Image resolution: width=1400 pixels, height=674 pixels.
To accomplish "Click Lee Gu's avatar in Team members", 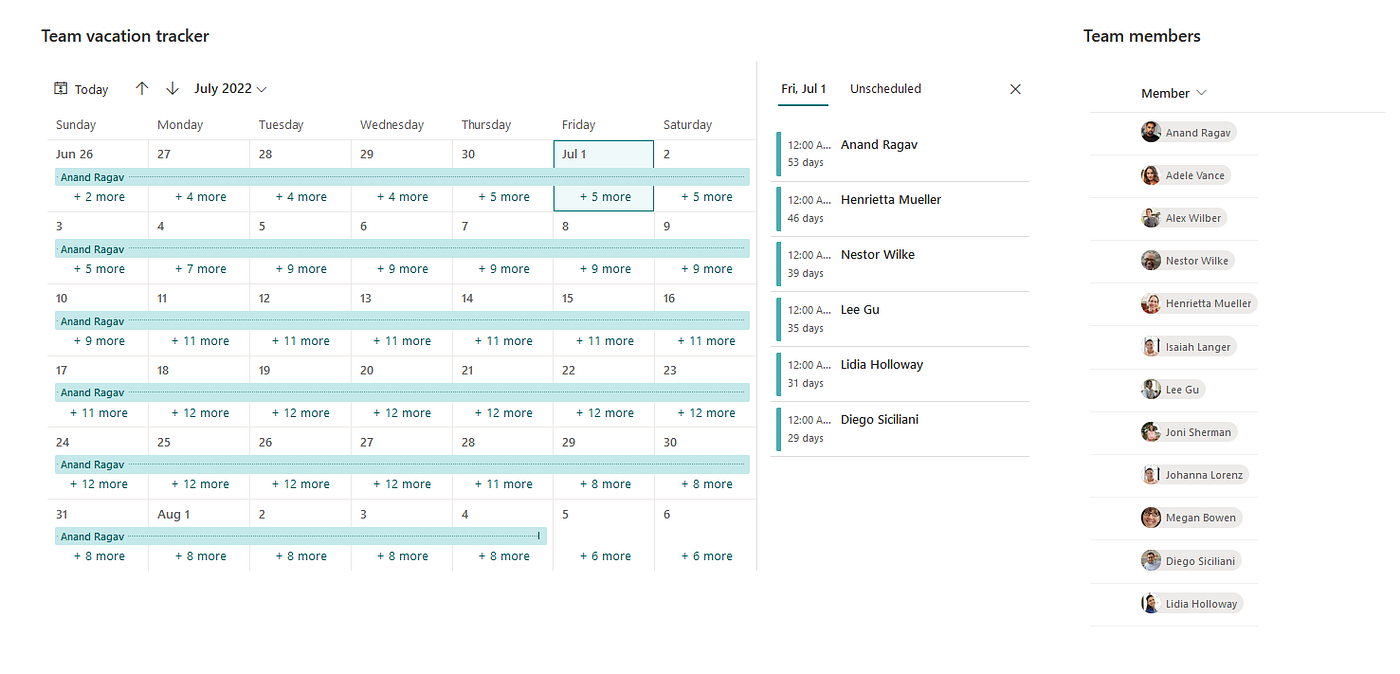I will click(x=1151, y=389).
